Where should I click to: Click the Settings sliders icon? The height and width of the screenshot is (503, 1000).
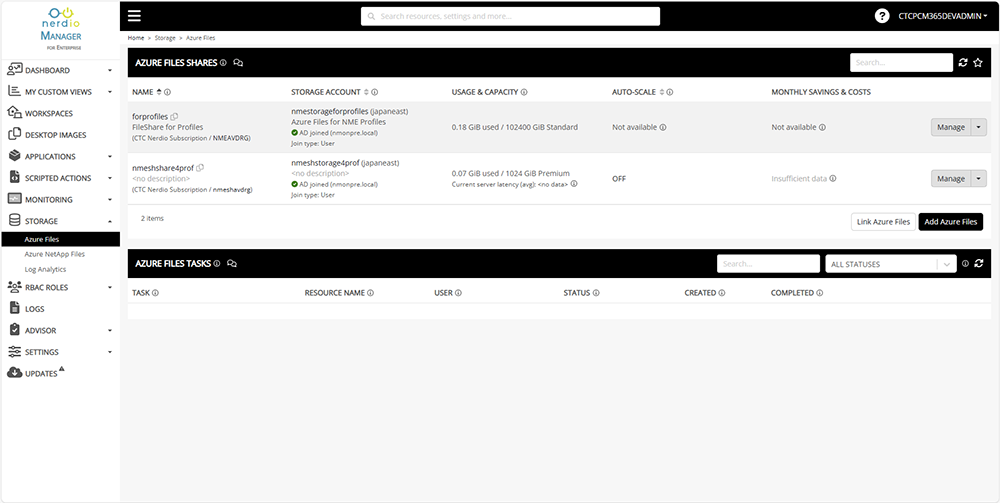tap(14, 352)
